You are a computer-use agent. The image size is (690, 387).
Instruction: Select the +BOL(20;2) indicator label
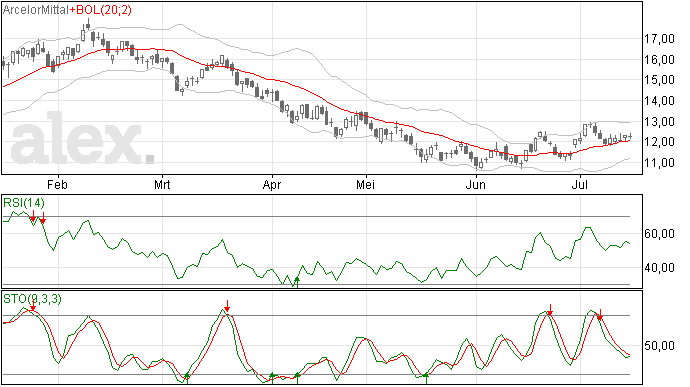click(100, 10)
